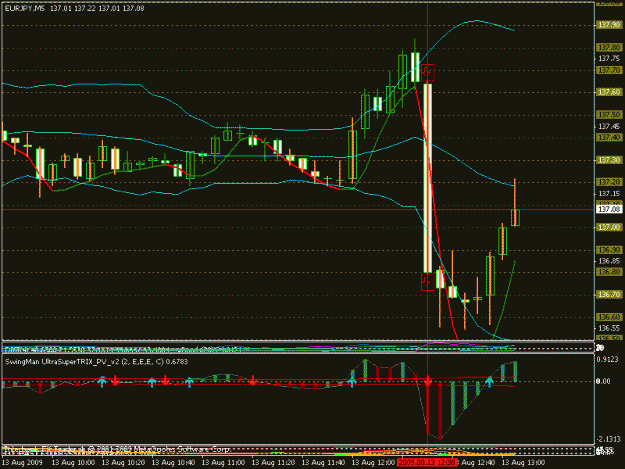Click the 0.9123 indicator scale maximum

click(608, 359)
